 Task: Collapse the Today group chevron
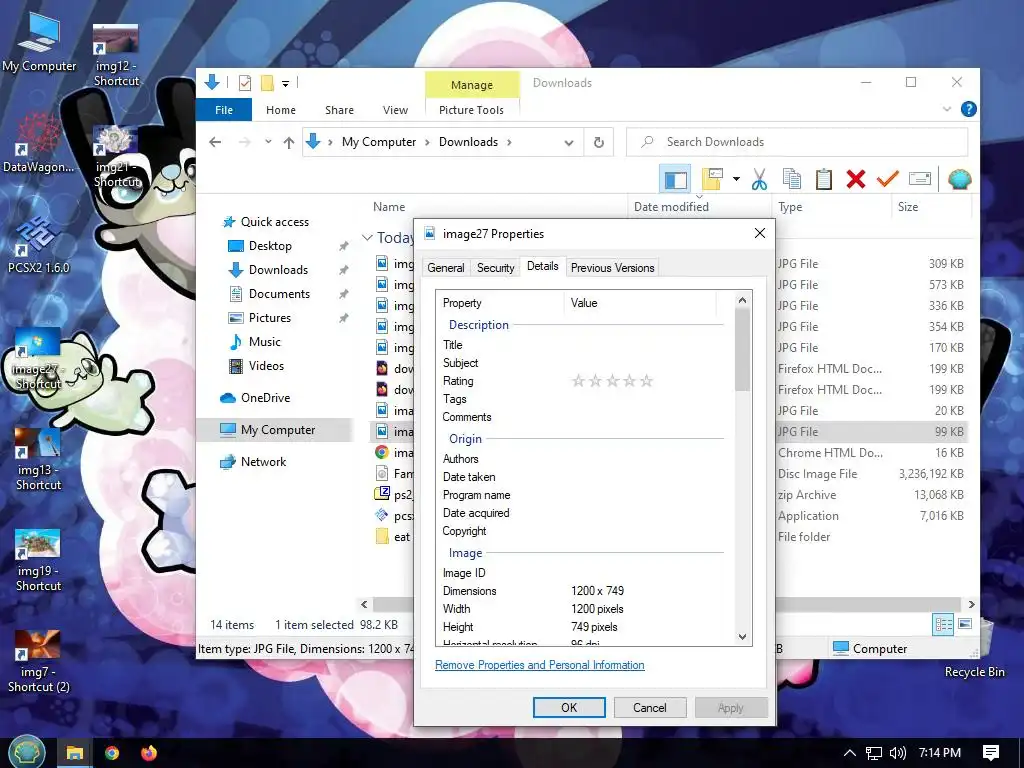coord(367,238)
